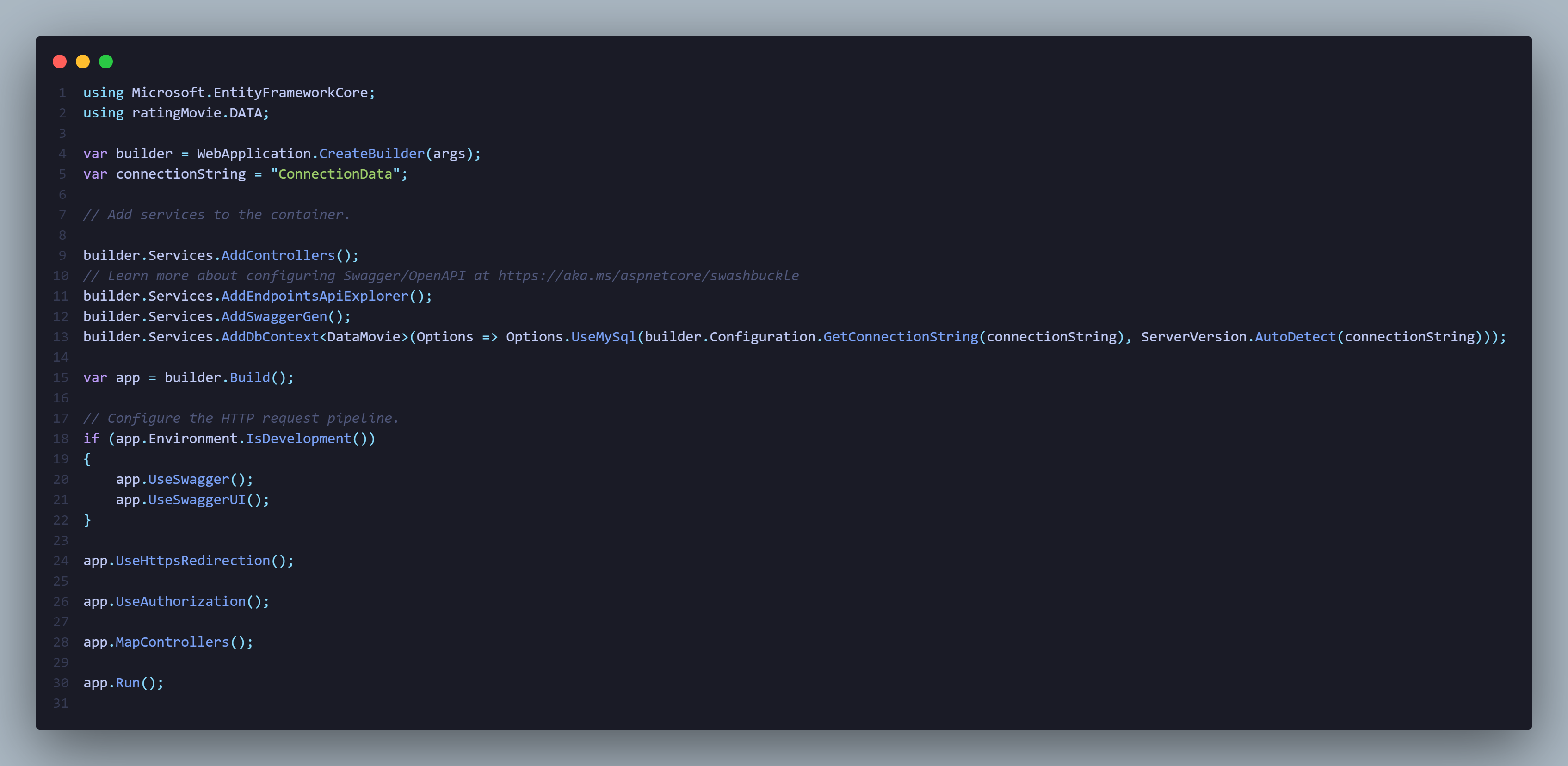The image size is (1568, 766).
Task: Click 'GetConnectionString' on line 13
Action: coord(900,337)
